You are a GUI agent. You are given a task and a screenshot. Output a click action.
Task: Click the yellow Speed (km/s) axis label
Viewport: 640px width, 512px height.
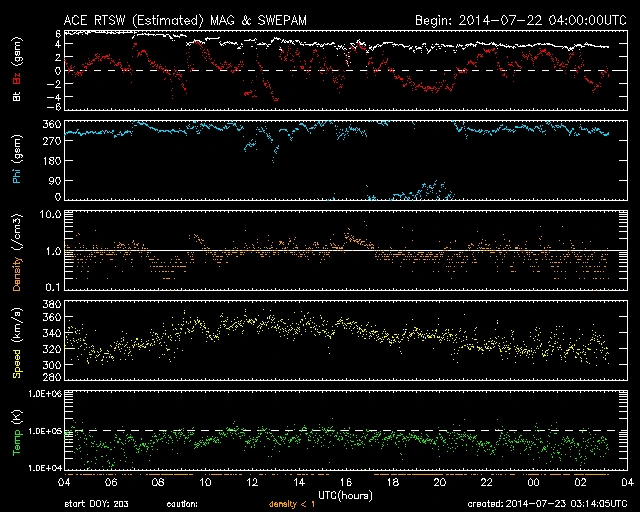pos(16,342)
